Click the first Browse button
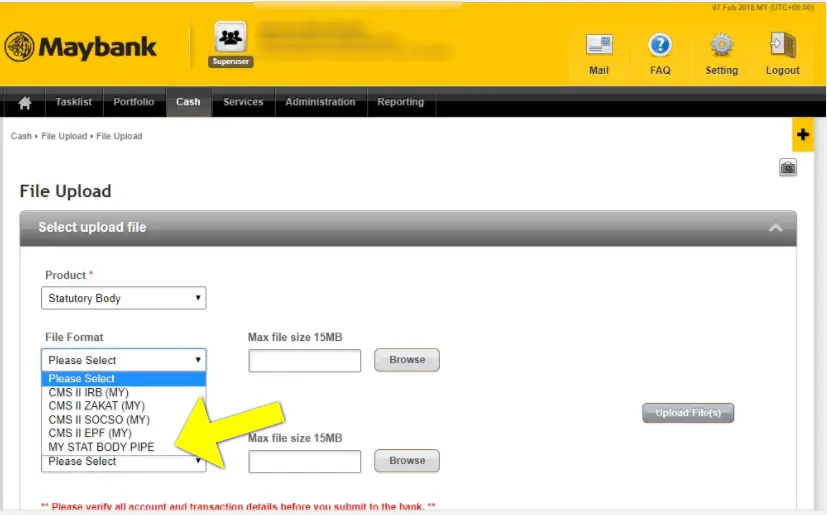 point(407,360)
